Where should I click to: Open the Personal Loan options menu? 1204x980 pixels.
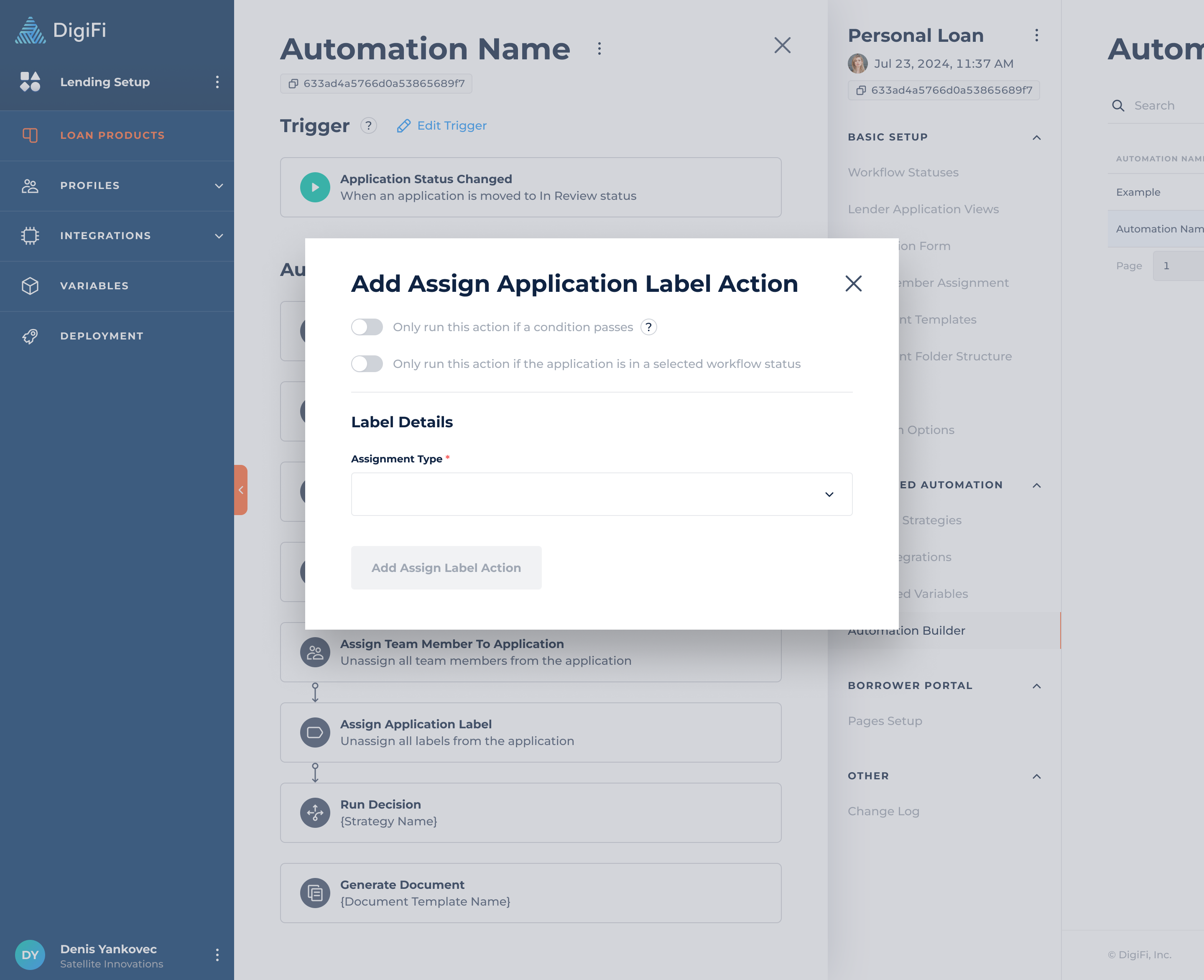(x=1038, y=35)
